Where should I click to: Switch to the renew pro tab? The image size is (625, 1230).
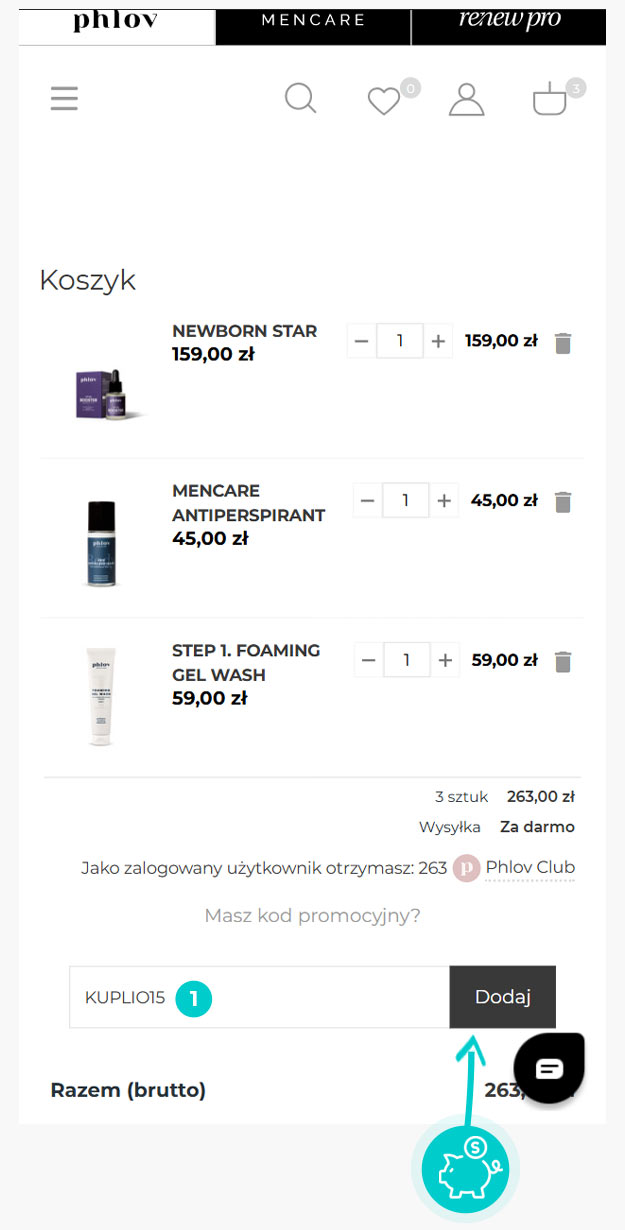[x=509, y=20]
